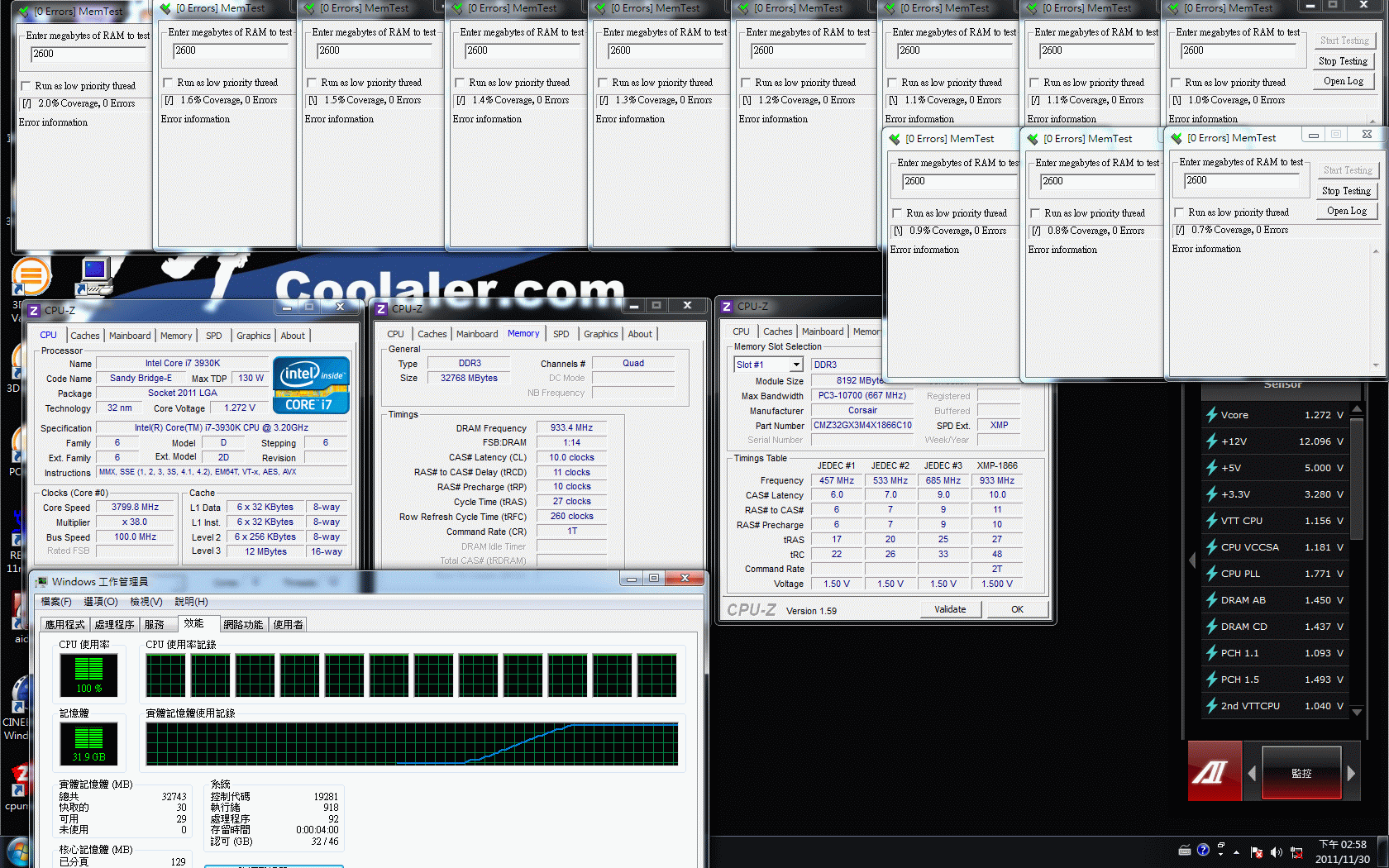The height and width of the screenshot is (868, 1389).
Task: Click scrollbar down arrow in 0.7% Coverage MemTest
Action: coord(1376,365)
